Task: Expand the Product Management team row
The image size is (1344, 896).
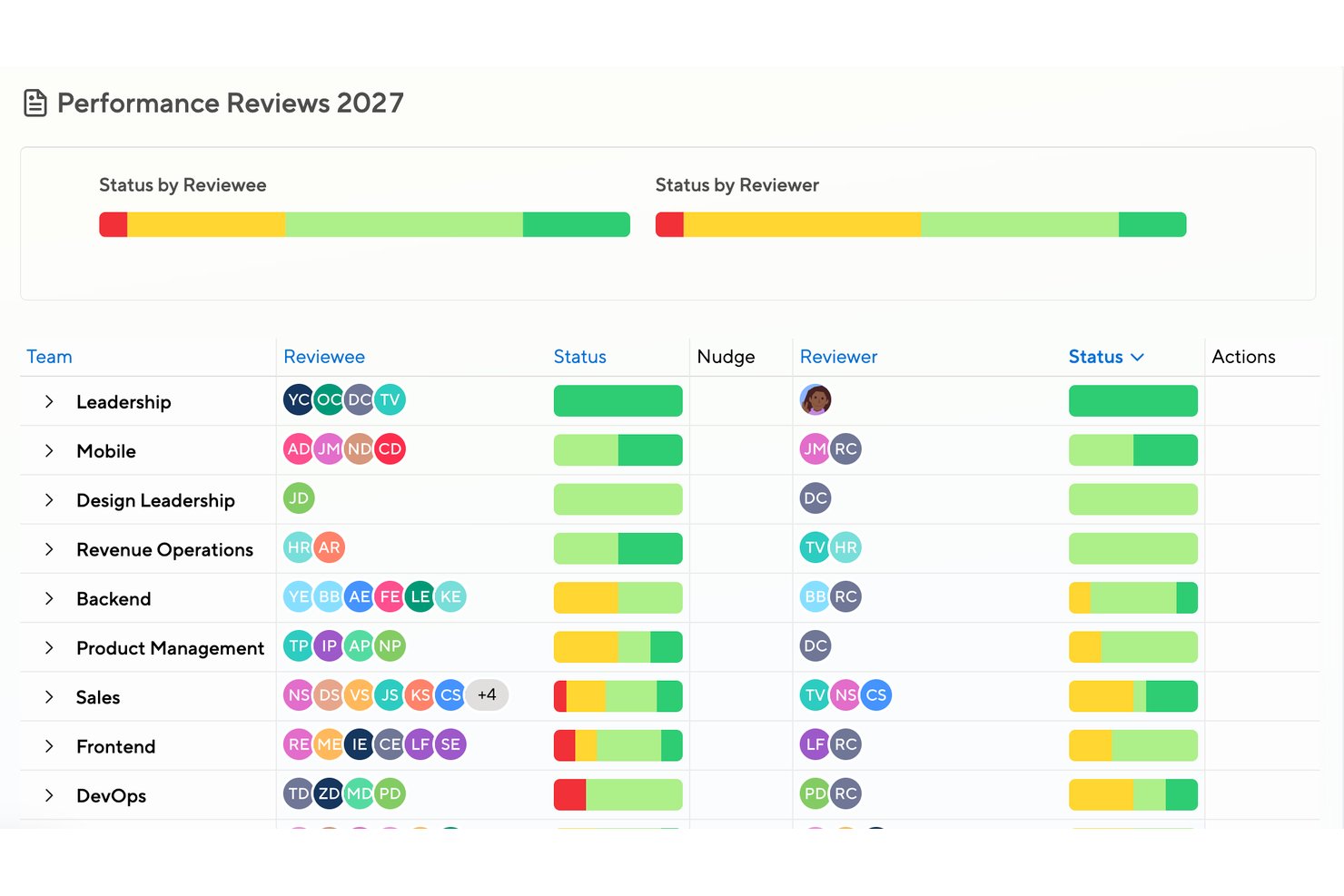Action: pos(49,647)
